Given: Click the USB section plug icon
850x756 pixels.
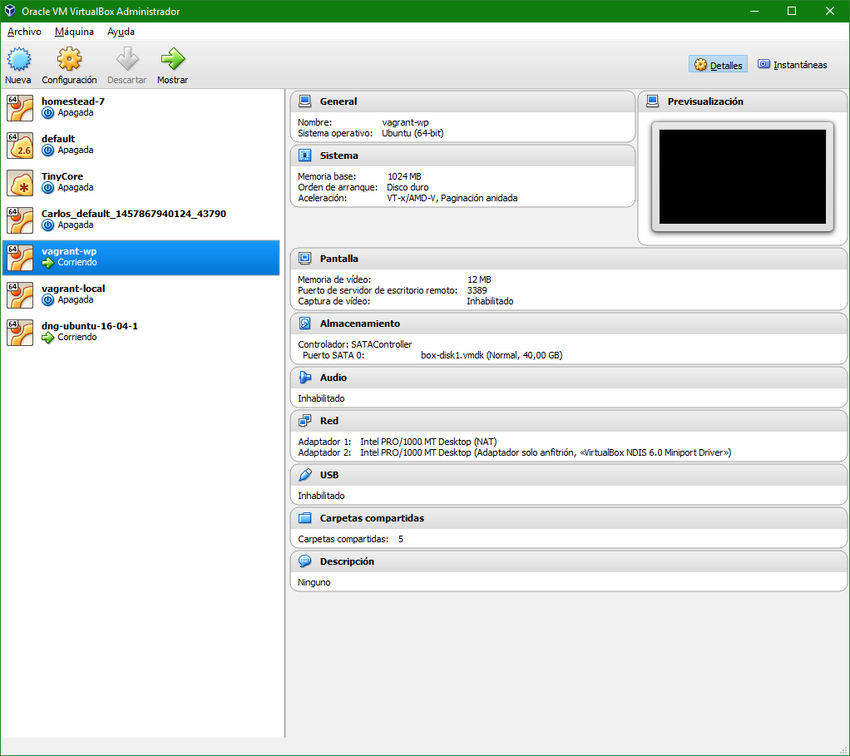Looking at the screenshot, I should pos(305,475).
